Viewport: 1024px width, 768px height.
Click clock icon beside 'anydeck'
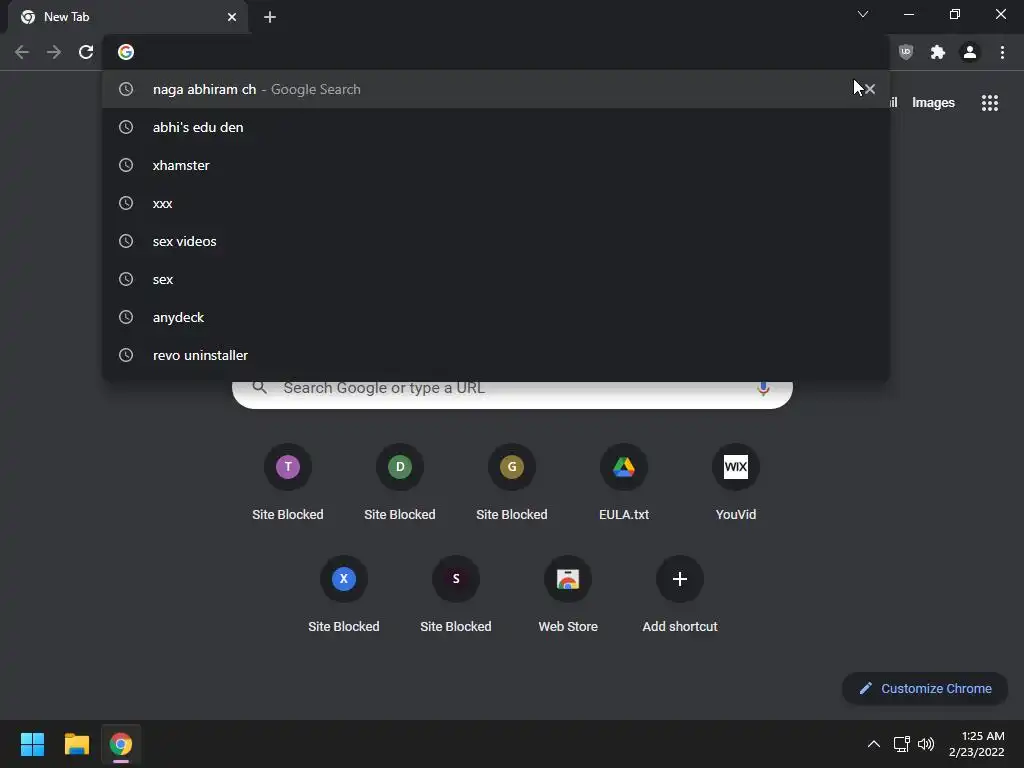pyautogui.click(x=126, y=317)
